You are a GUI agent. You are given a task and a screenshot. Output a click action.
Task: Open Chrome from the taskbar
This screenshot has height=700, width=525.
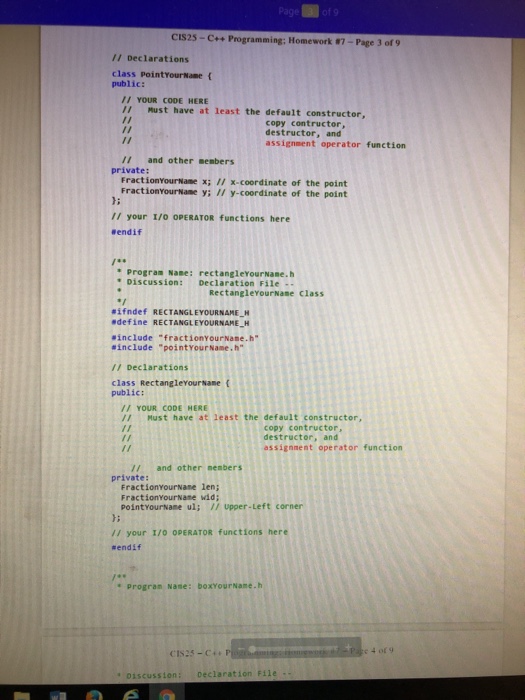[x=167, y=695]
